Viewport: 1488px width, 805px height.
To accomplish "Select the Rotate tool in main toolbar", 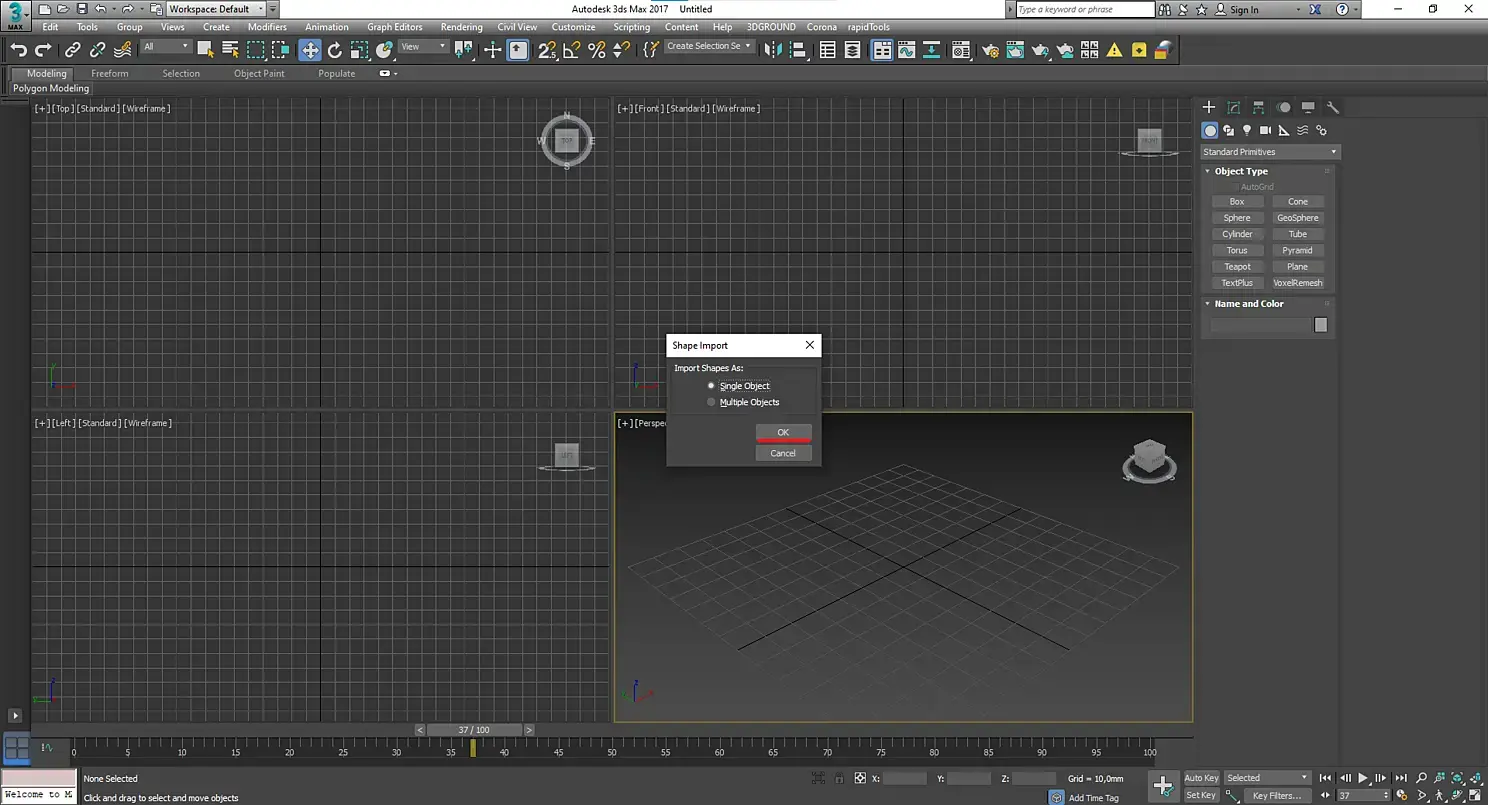I will pos(335,50).
